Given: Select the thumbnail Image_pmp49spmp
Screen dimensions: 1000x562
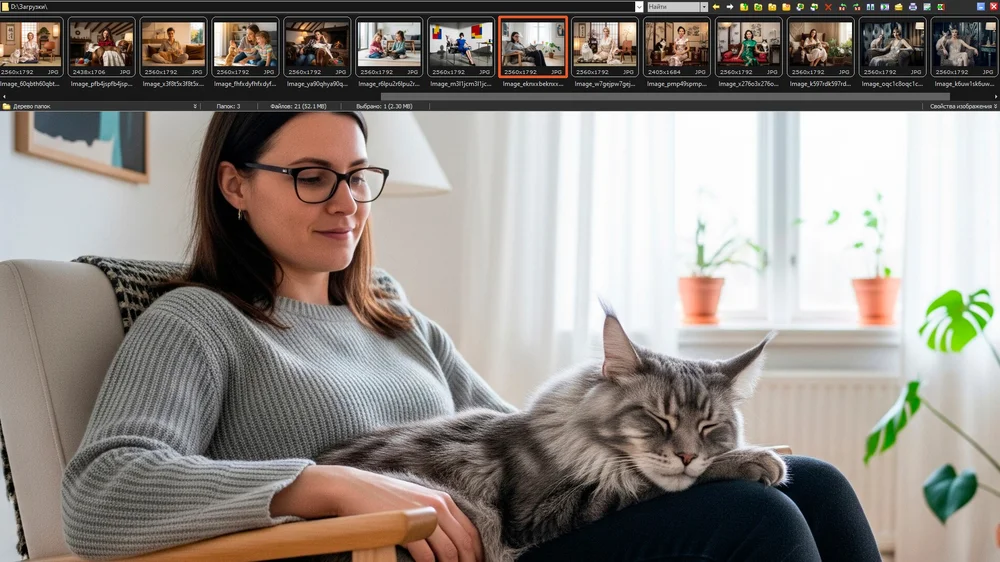Looking at the screenshot, I should pyautogui.click(x=677, y=47).
